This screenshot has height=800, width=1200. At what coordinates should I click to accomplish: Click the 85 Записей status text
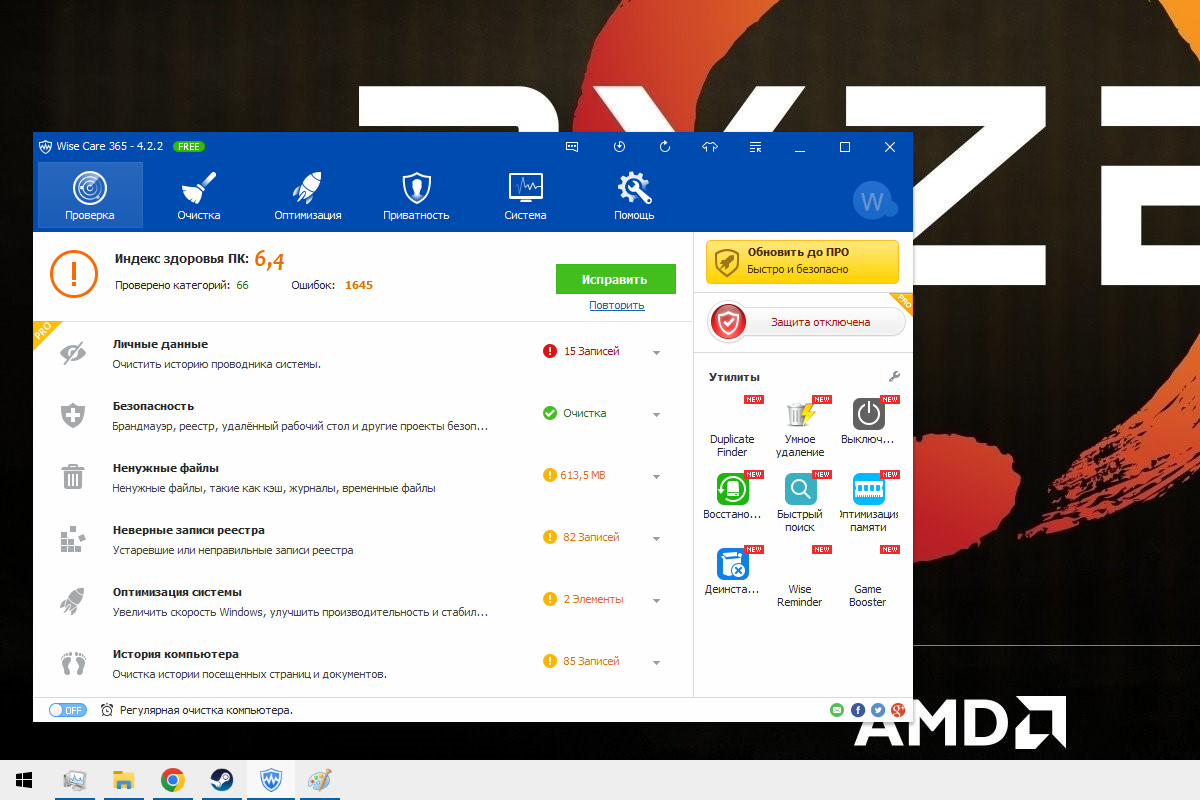pyautogui.click(x=591, y=661)
